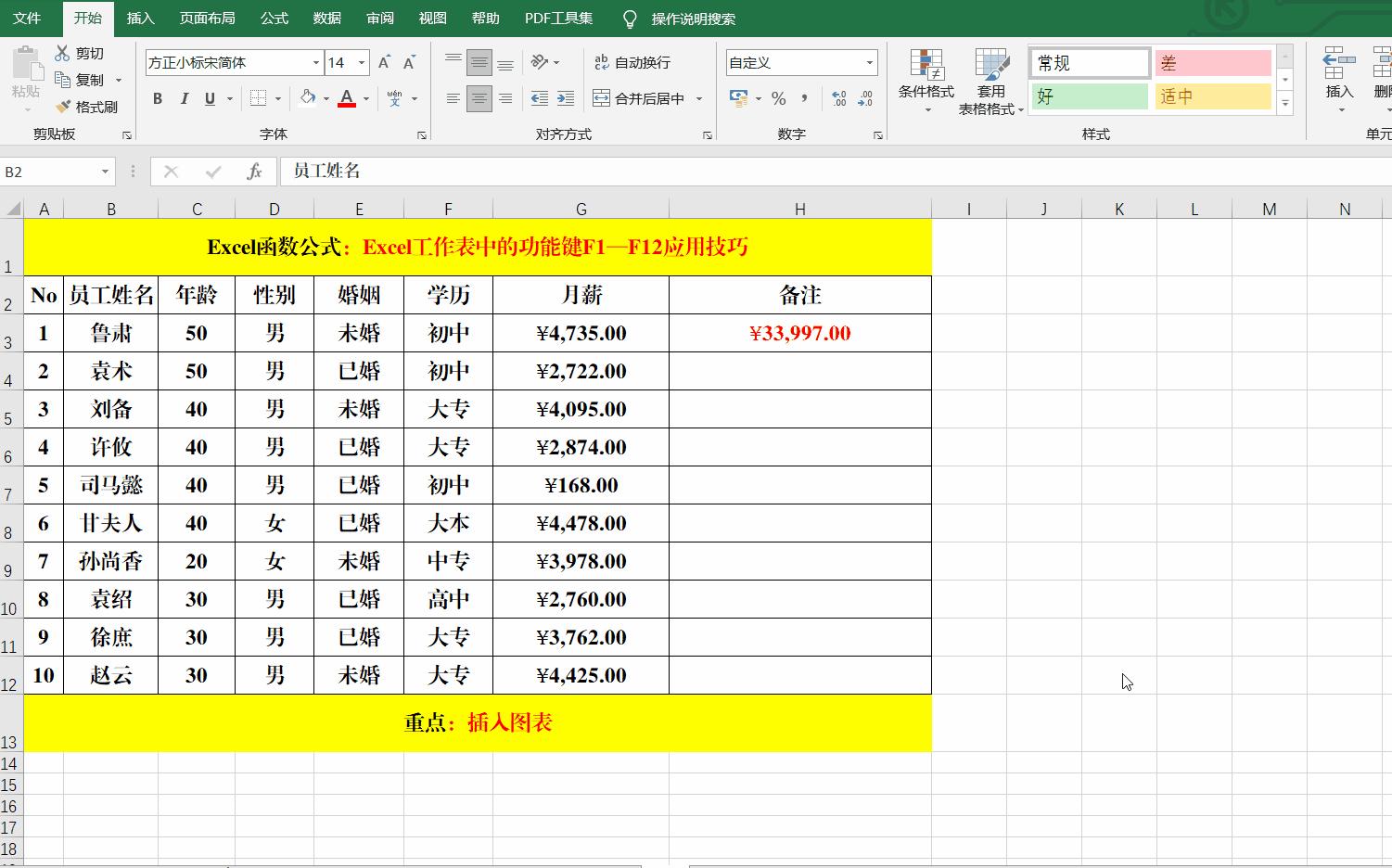Toggle italic formatting

(184, 97)
